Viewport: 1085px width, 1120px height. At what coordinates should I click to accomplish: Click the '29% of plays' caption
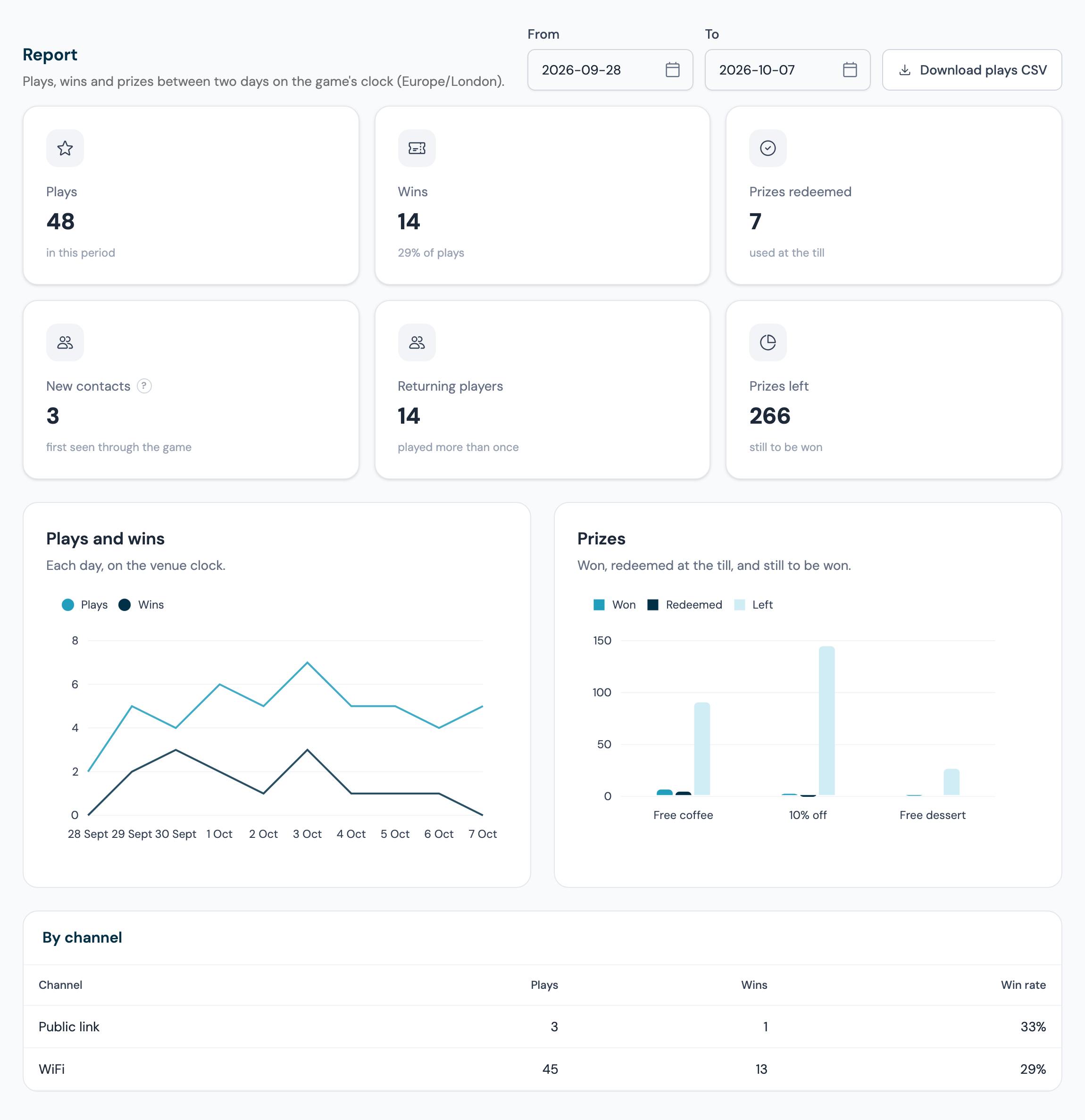tap(431, 252)
